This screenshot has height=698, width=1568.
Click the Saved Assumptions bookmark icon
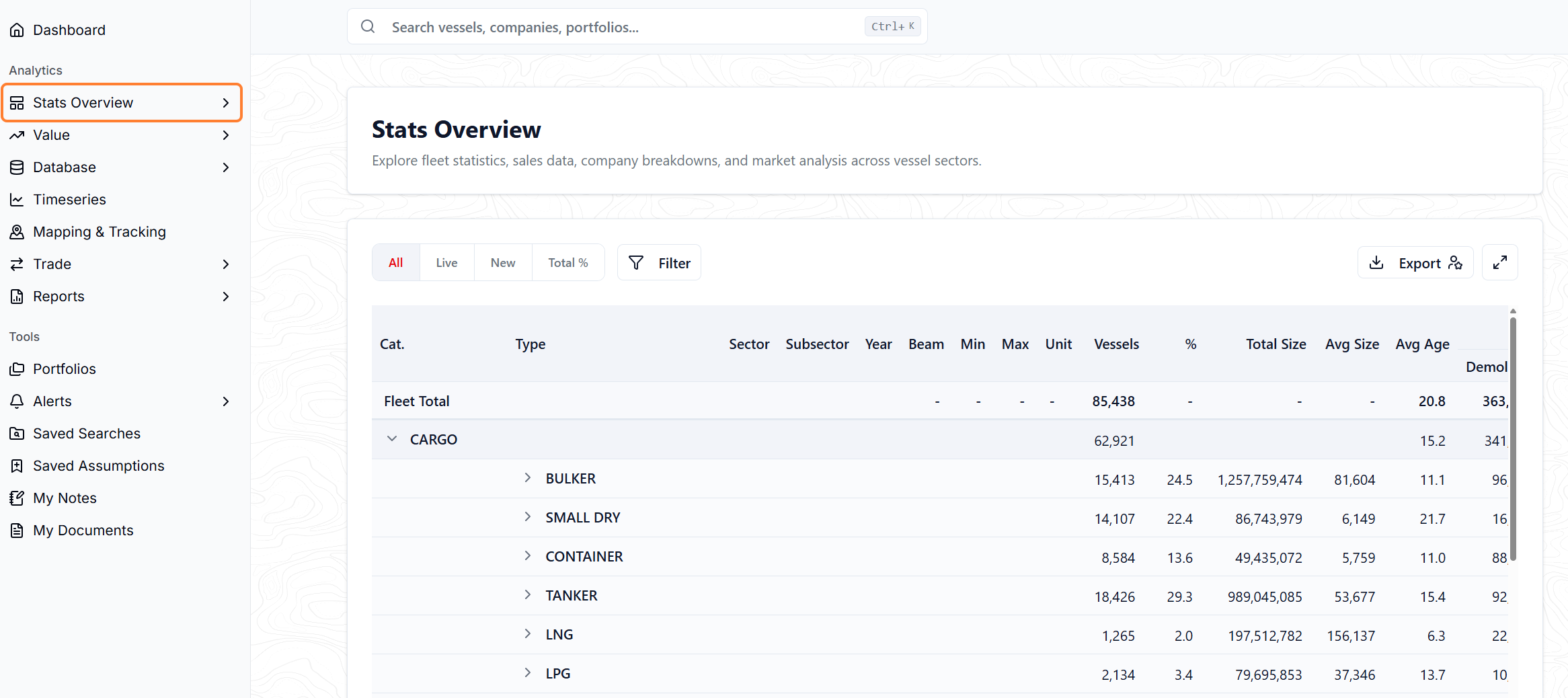(x=17, y=466)
